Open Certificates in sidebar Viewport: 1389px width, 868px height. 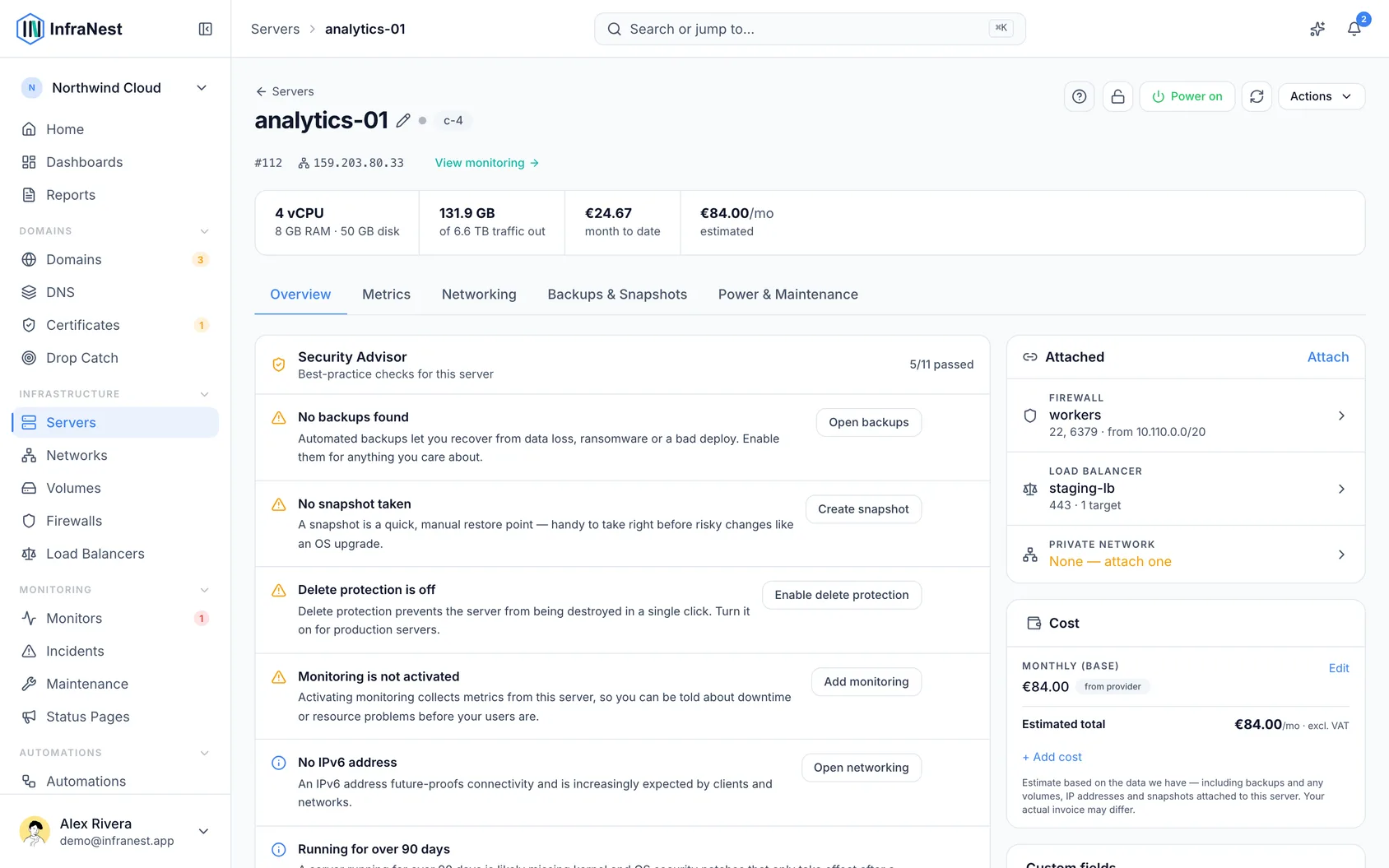point(115,325)
